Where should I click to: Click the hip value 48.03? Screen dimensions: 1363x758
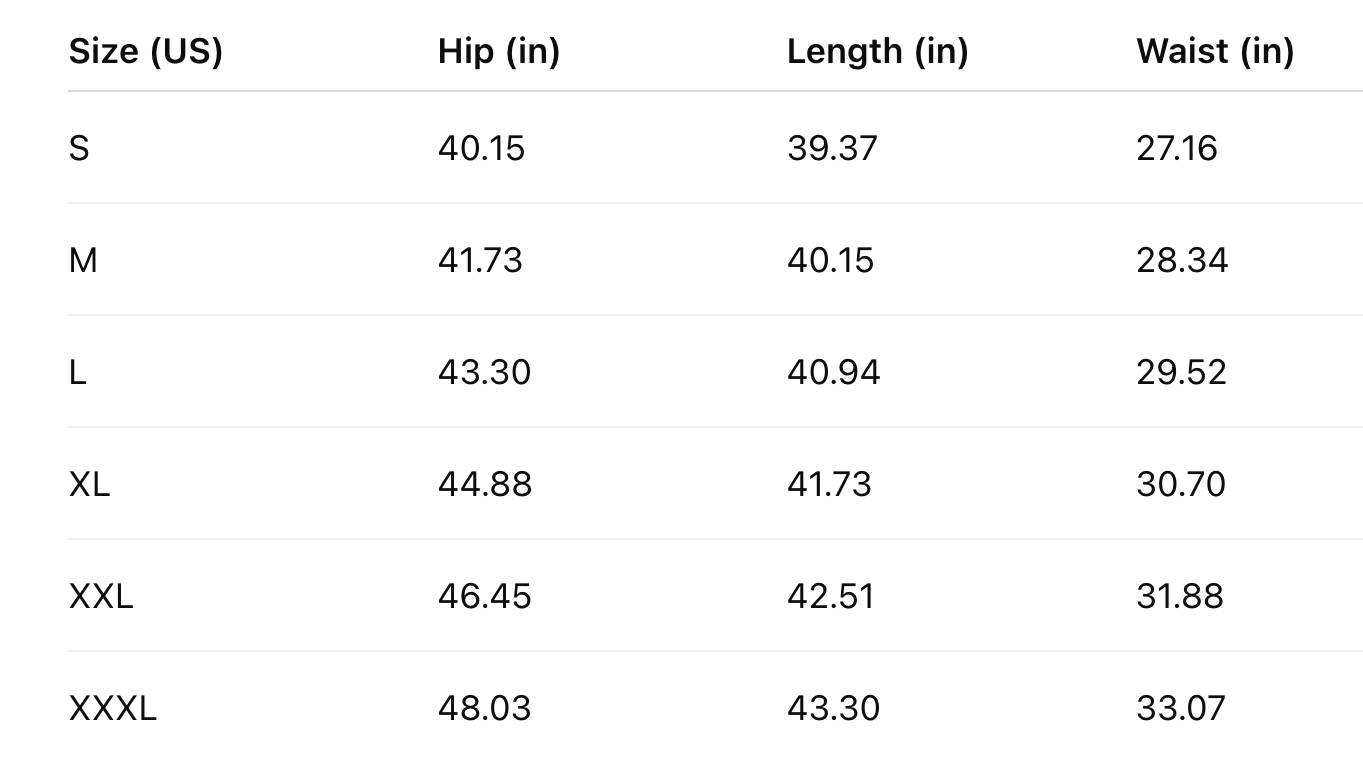pos(483,708)
